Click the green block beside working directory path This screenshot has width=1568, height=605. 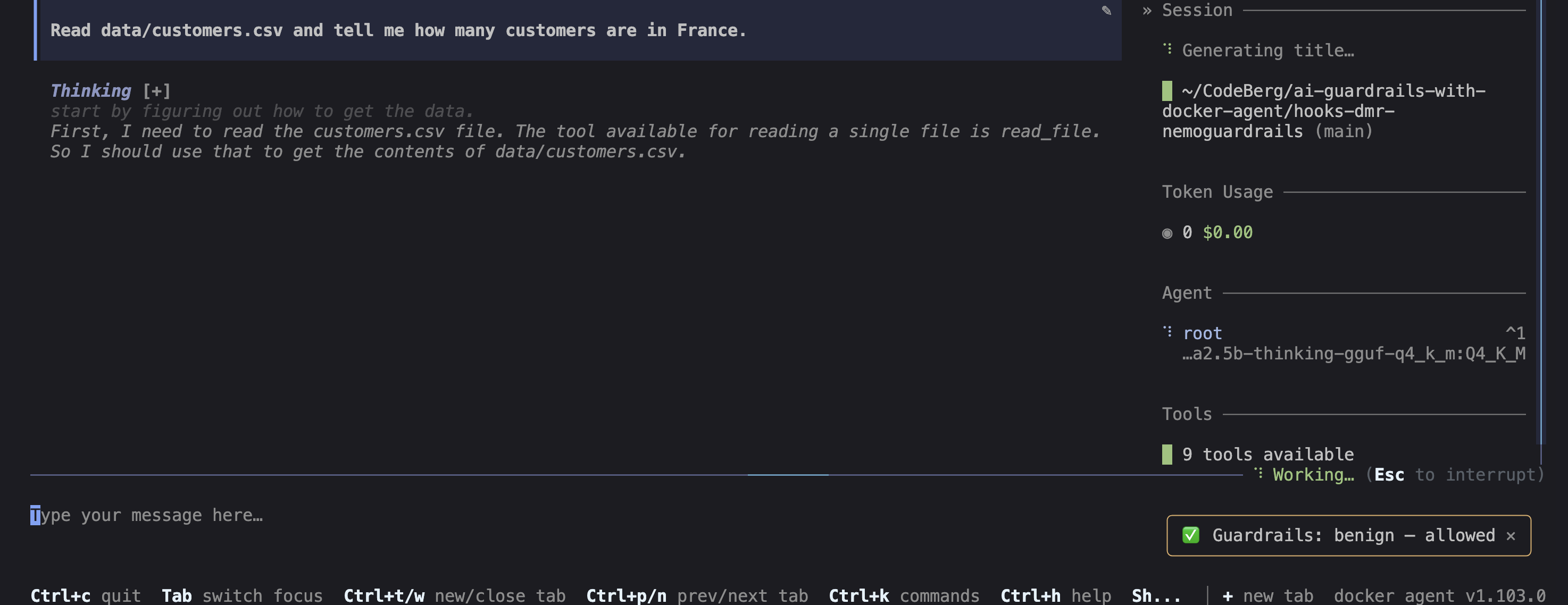pos(1167,91)
